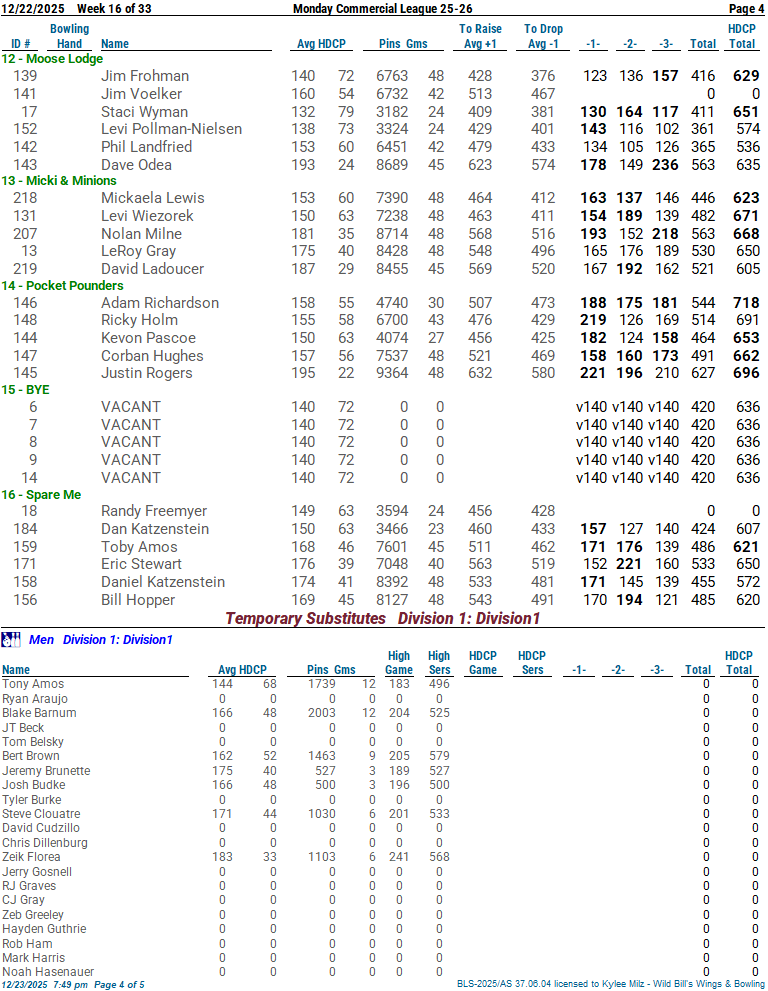Click Adam Richardson's HDCP total 718
The height and width of the screenshot is (991, 768).
747,303
